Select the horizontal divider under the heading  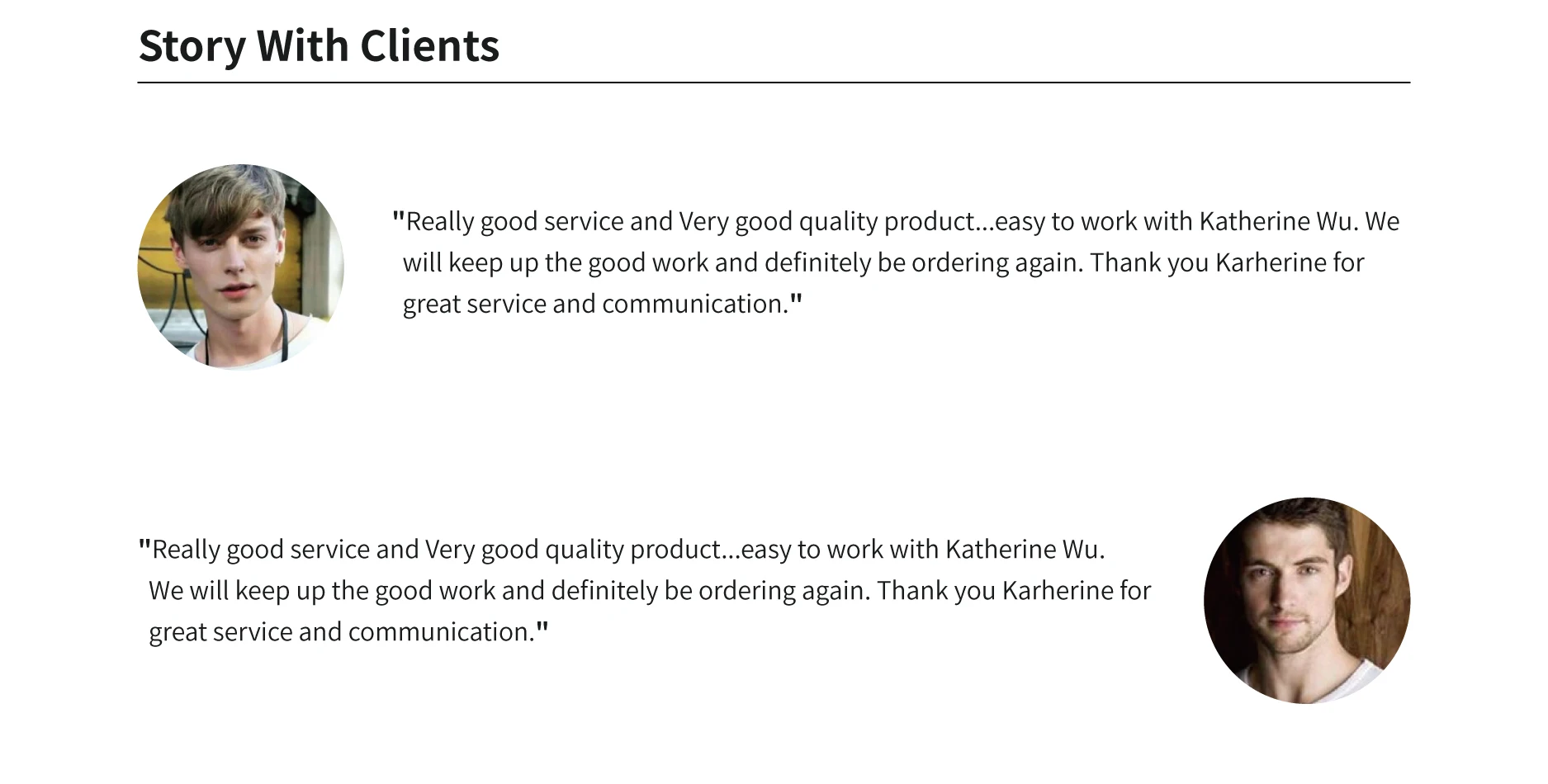point(774,83)
